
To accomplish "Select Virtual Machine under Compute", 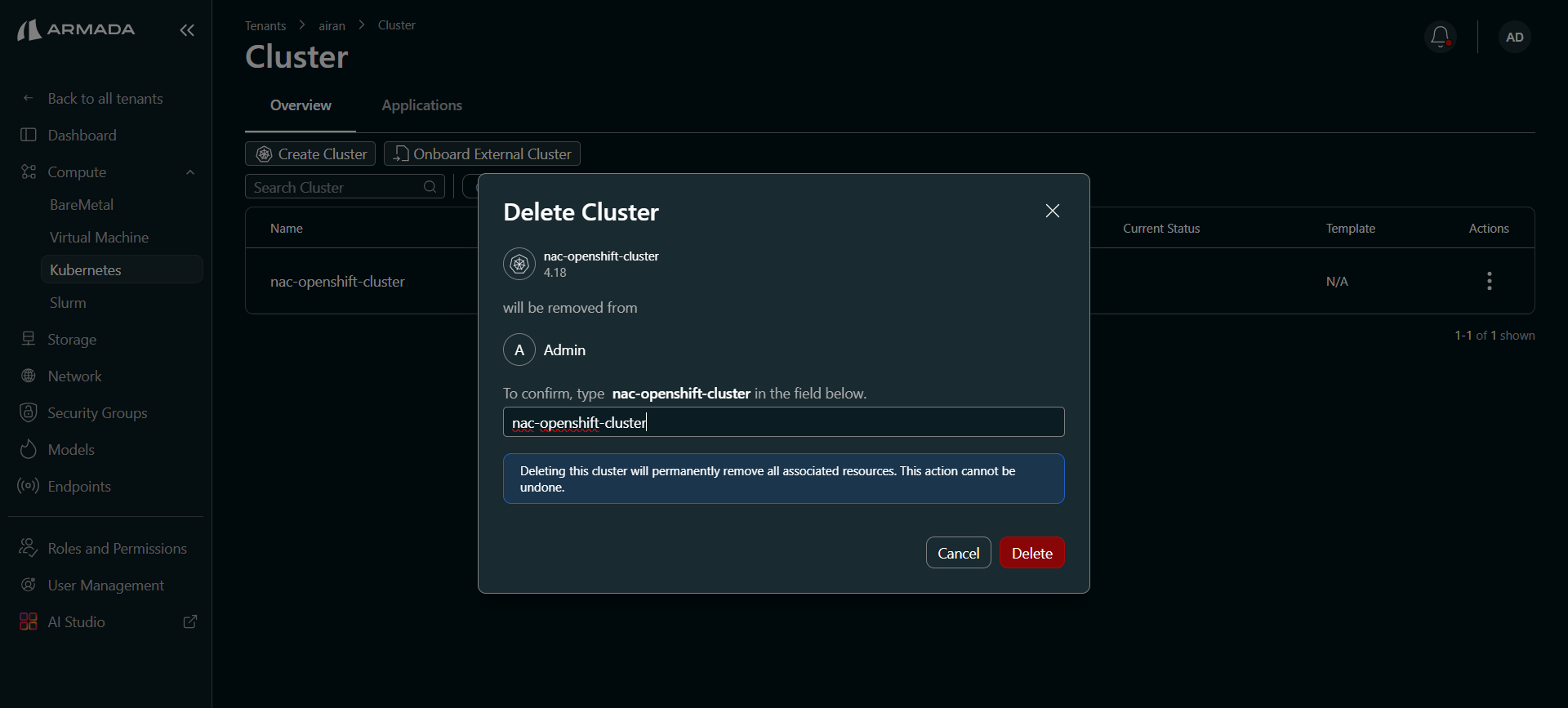I will 99,238.
